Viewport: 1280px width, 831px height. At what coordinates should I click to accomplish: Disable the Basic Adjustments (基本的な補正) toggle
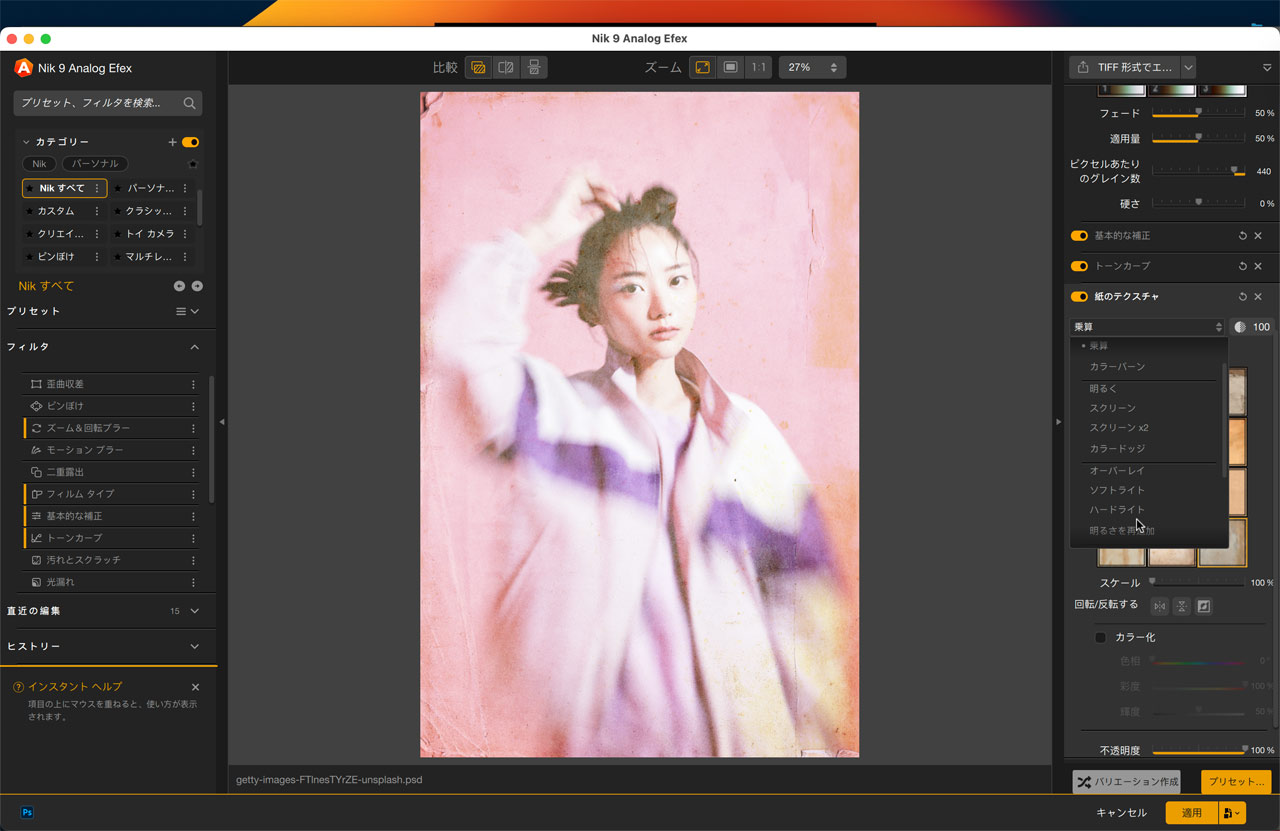(1079, 236)
